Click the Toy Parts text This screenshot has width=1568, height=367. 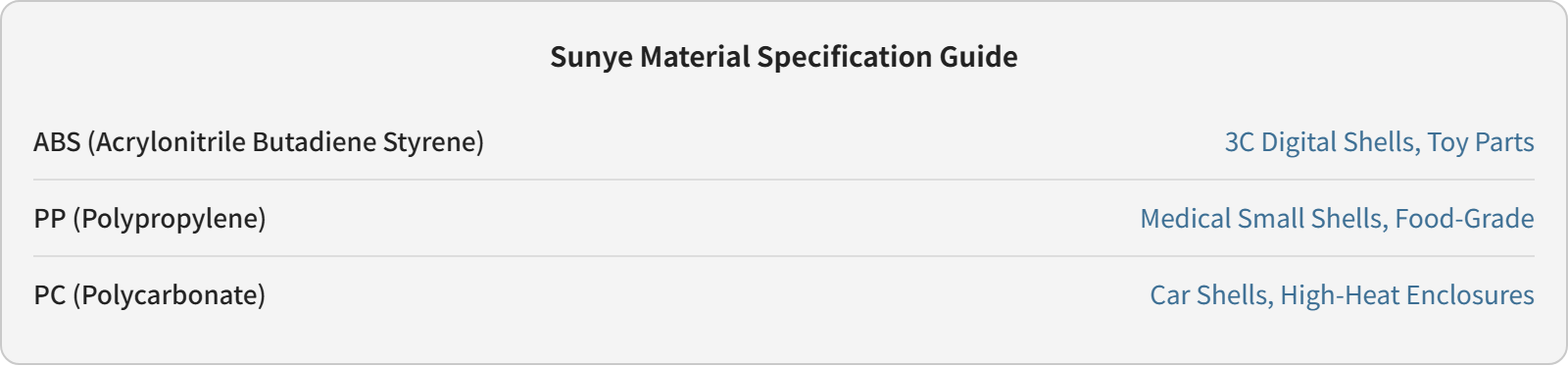coord(1481,142)
